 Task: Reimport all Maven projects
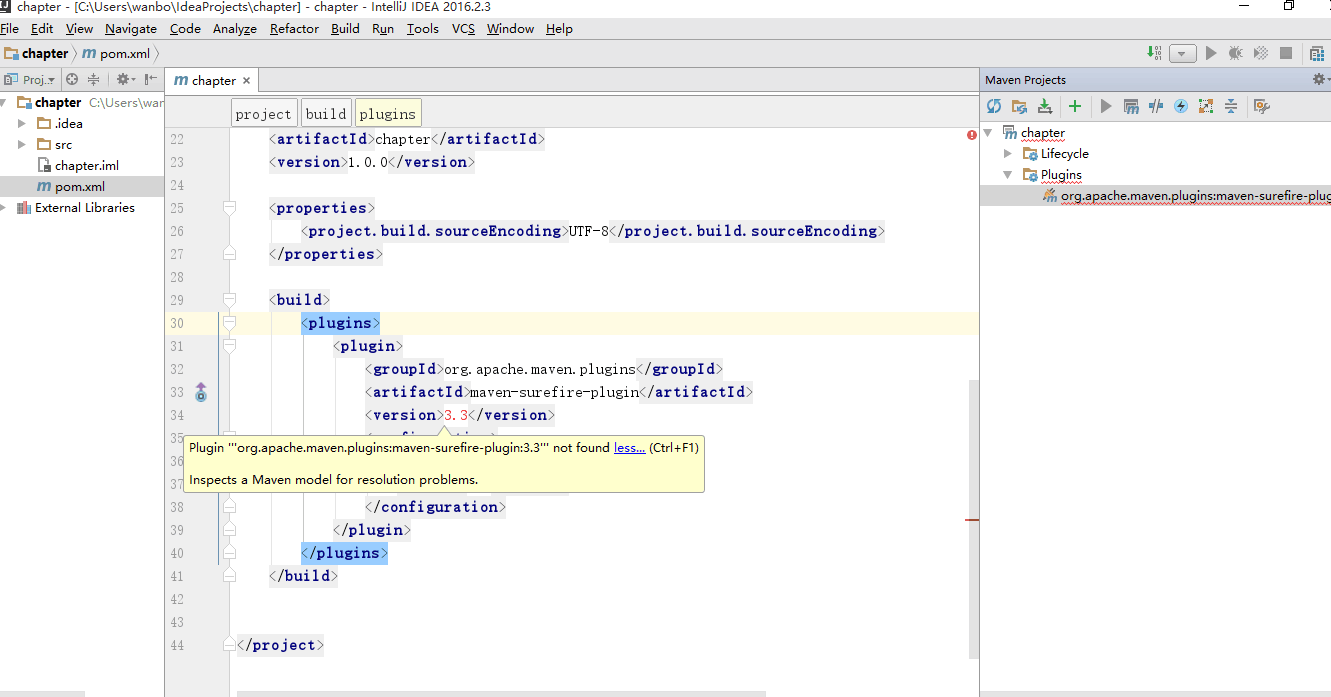tap(993, 106)
